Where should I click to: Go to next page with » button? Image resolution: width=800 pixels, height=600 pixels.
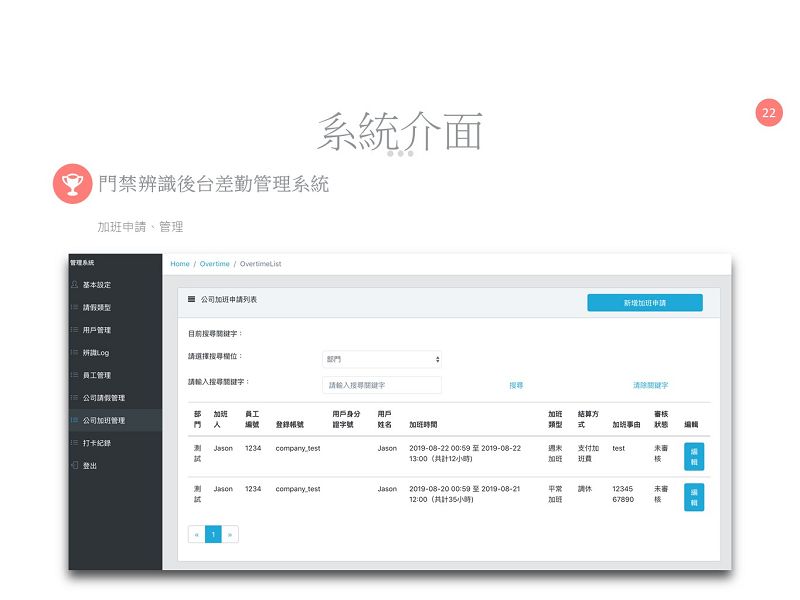click(230, 534)
